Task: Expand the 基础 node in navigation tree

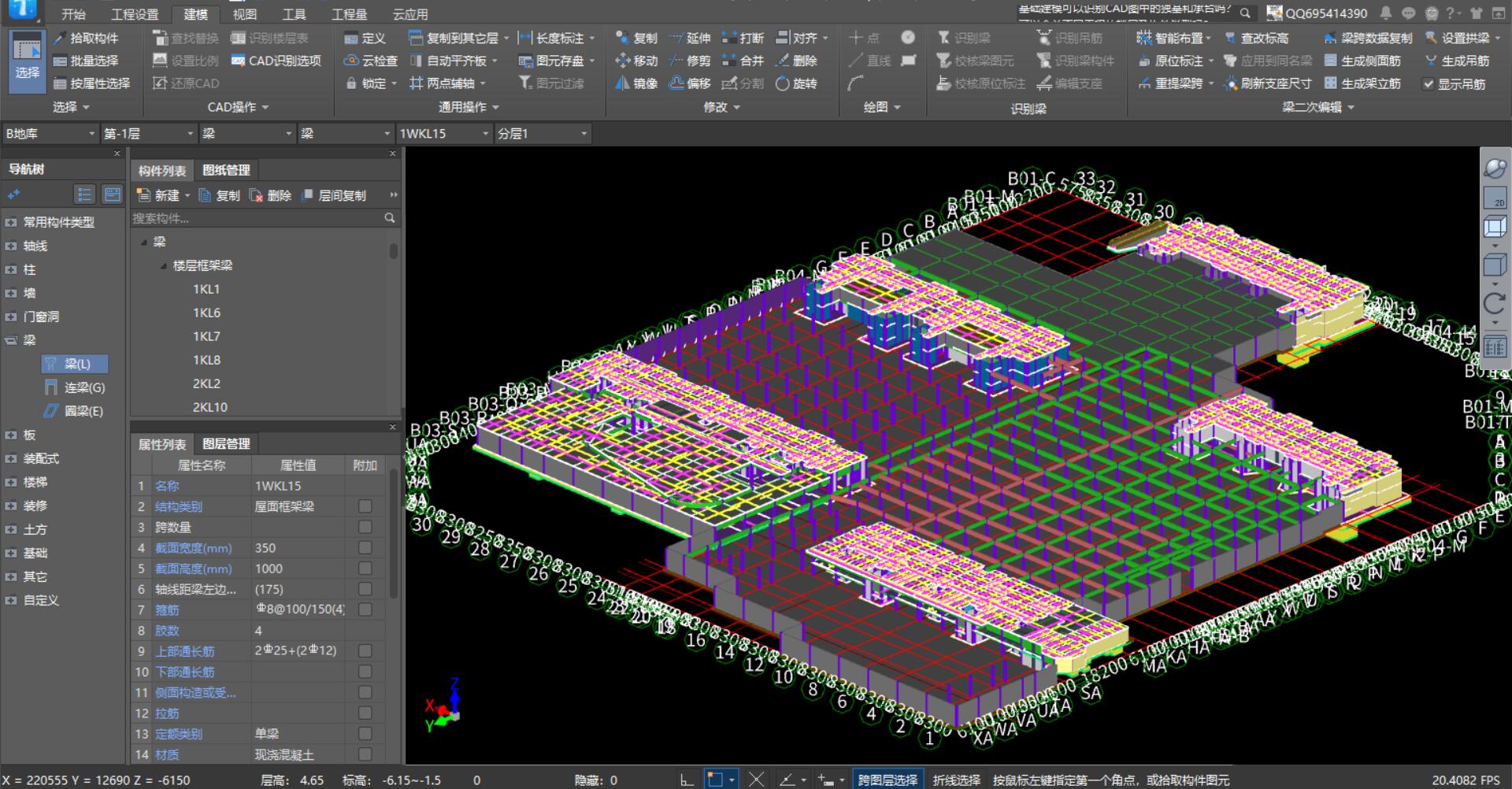Action: 11,553
